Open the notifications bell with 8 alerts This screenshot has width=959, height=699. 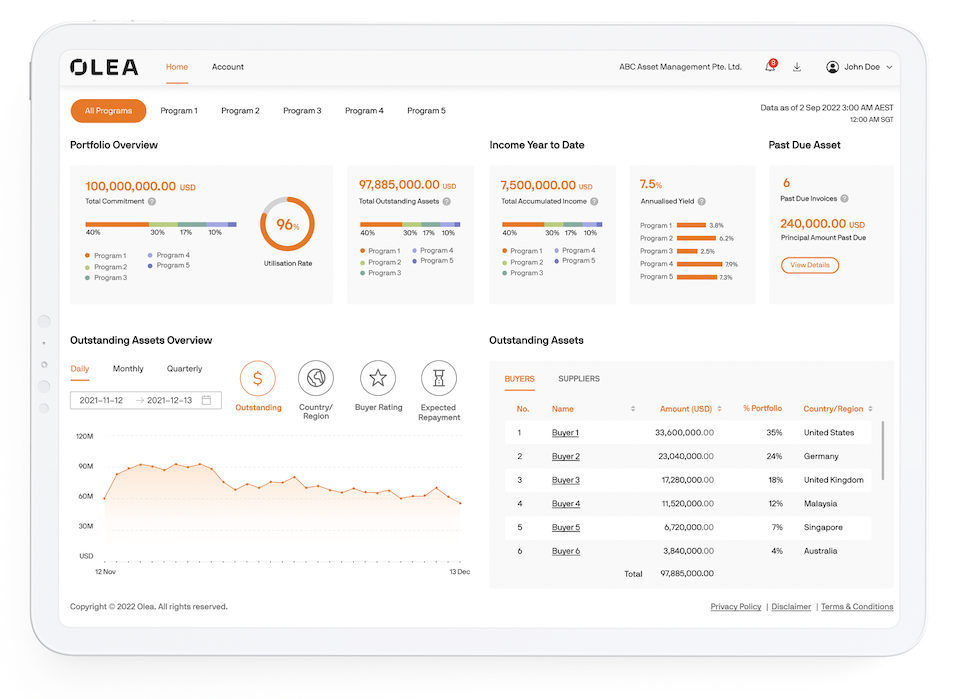point(770,66)
